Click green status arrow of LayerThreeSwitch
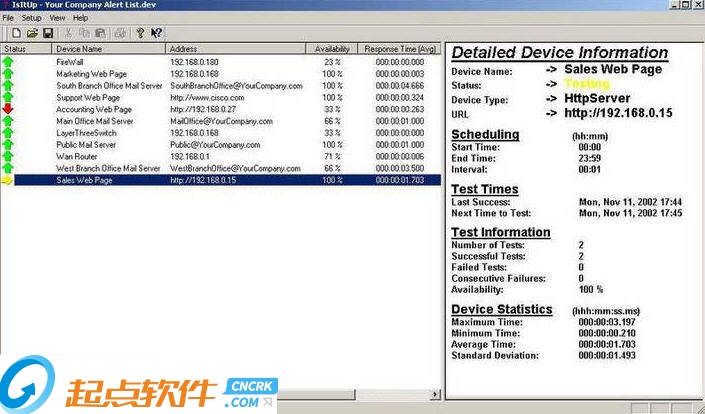Image resolution: width=705 pixels, height=414 pixels. [x=8, y=133]
